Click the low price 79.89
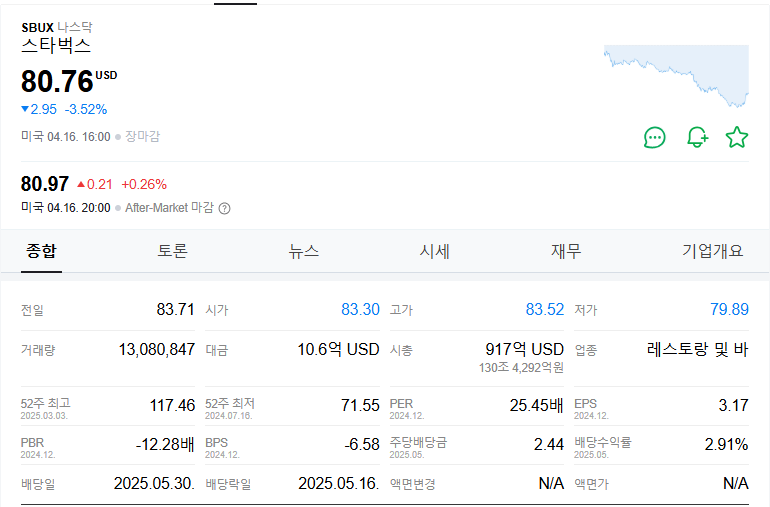770x507 pixels. point(729,310)
